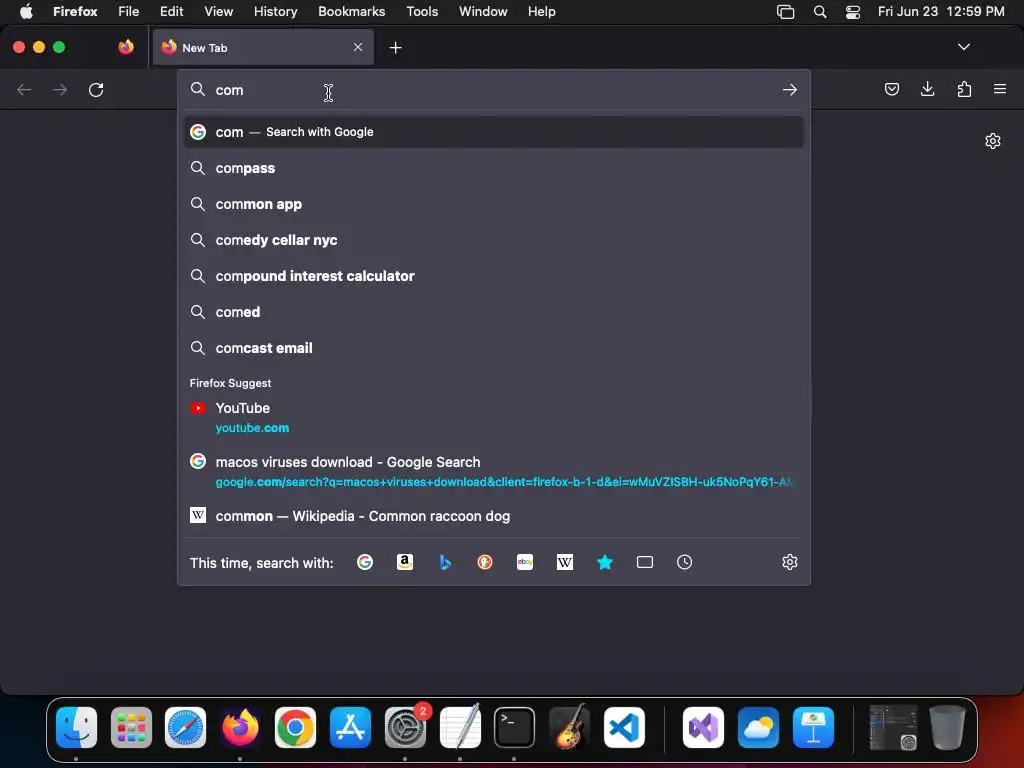Open search settings gear in dropdown
Screen dimensions: 1024x768
790,562
